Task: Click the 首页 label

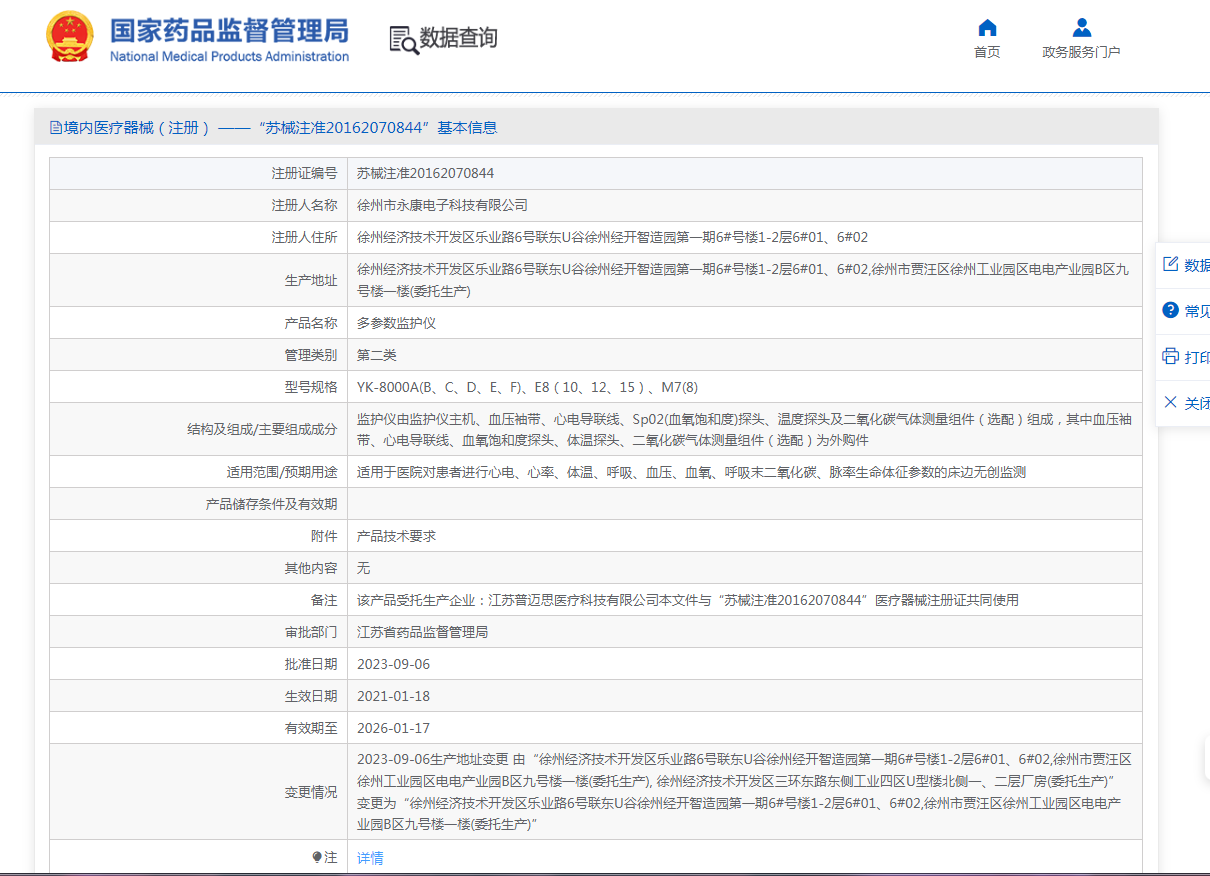Action: pyautogui.click(x=987, y=52)
